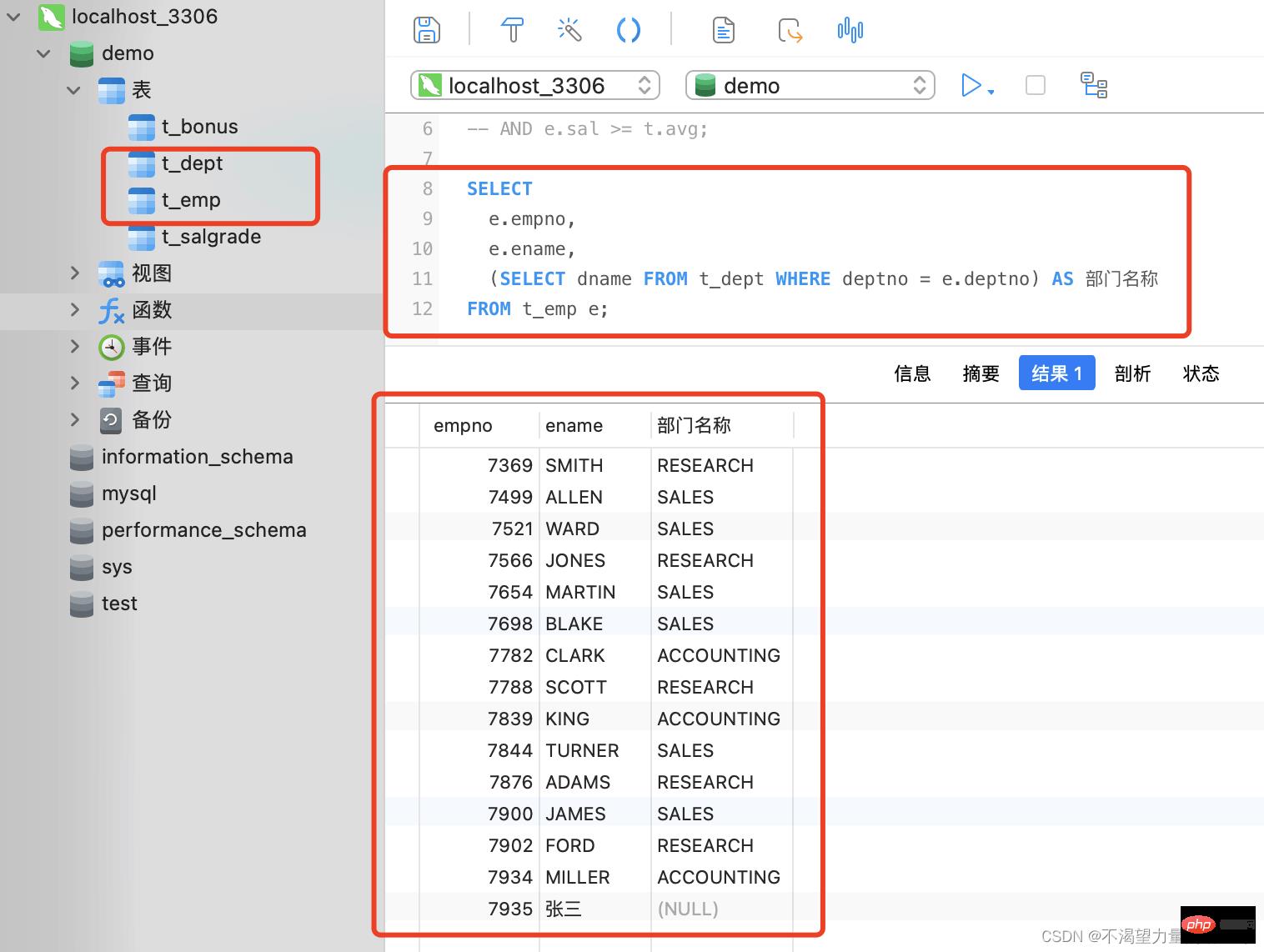Click the ename column header
The image size is (1264, 952).
(x=574, y=426)
